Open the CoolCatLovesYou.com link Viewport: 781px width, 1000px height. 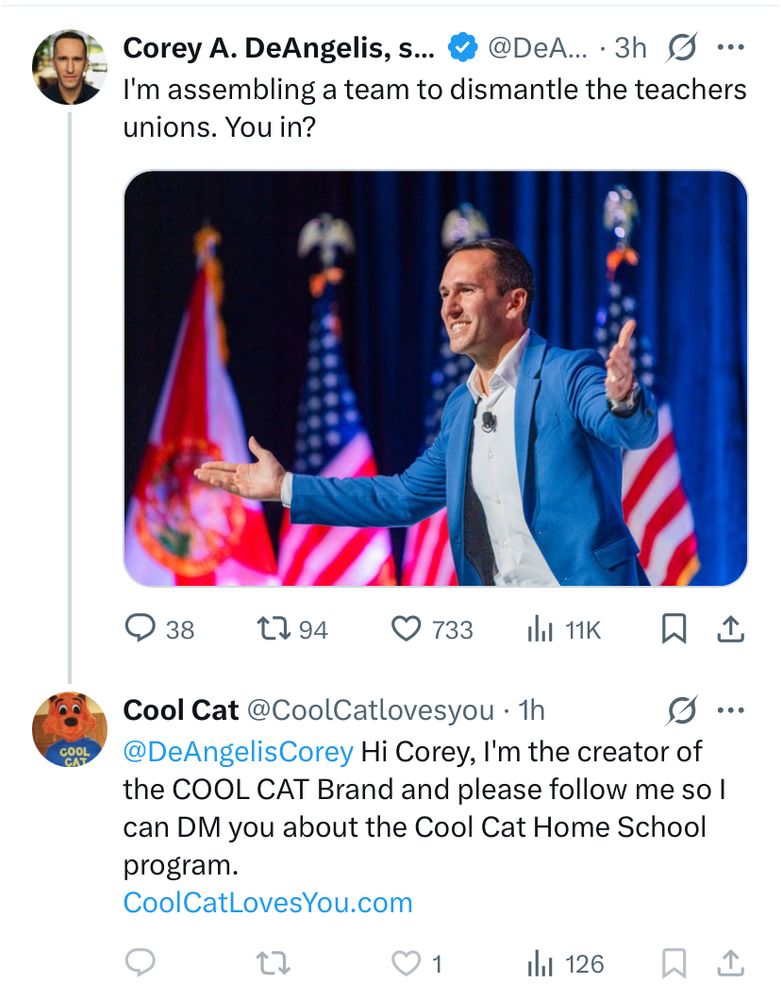pos(267,902)
